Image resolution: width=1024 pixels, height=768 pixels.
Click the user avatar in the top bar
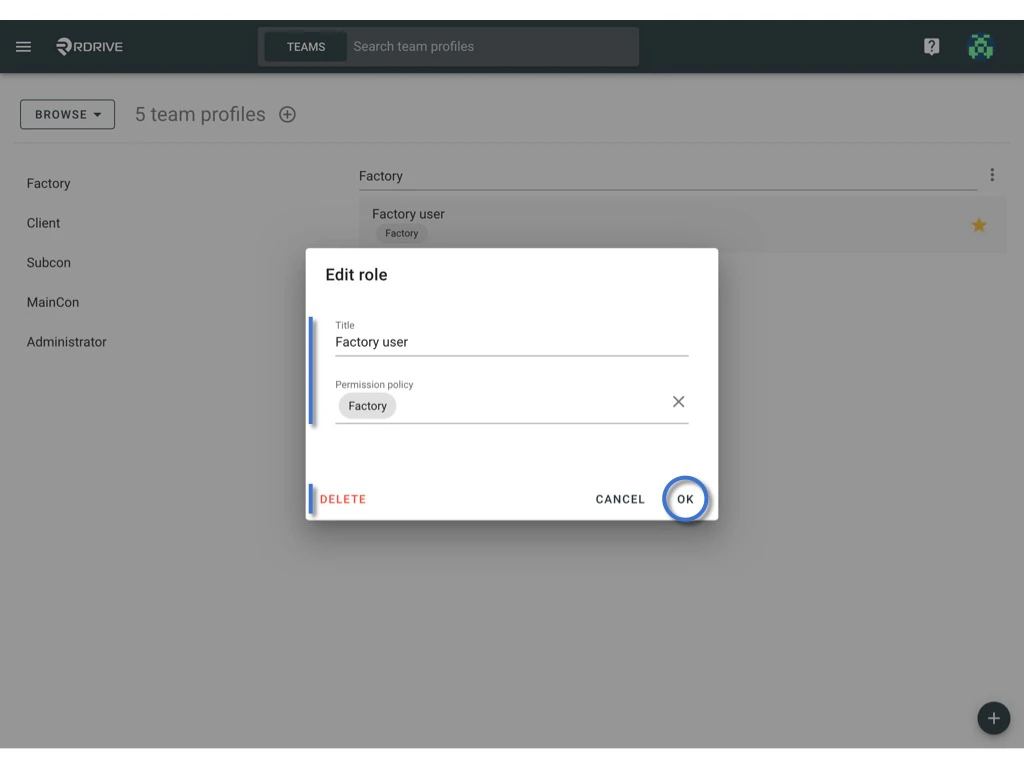pos(981,46)
